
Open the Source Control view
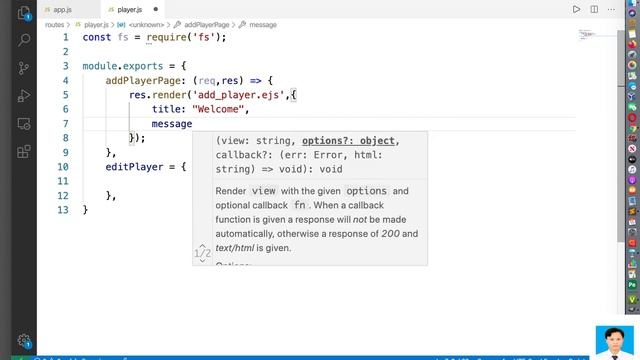tap(24, 68)
